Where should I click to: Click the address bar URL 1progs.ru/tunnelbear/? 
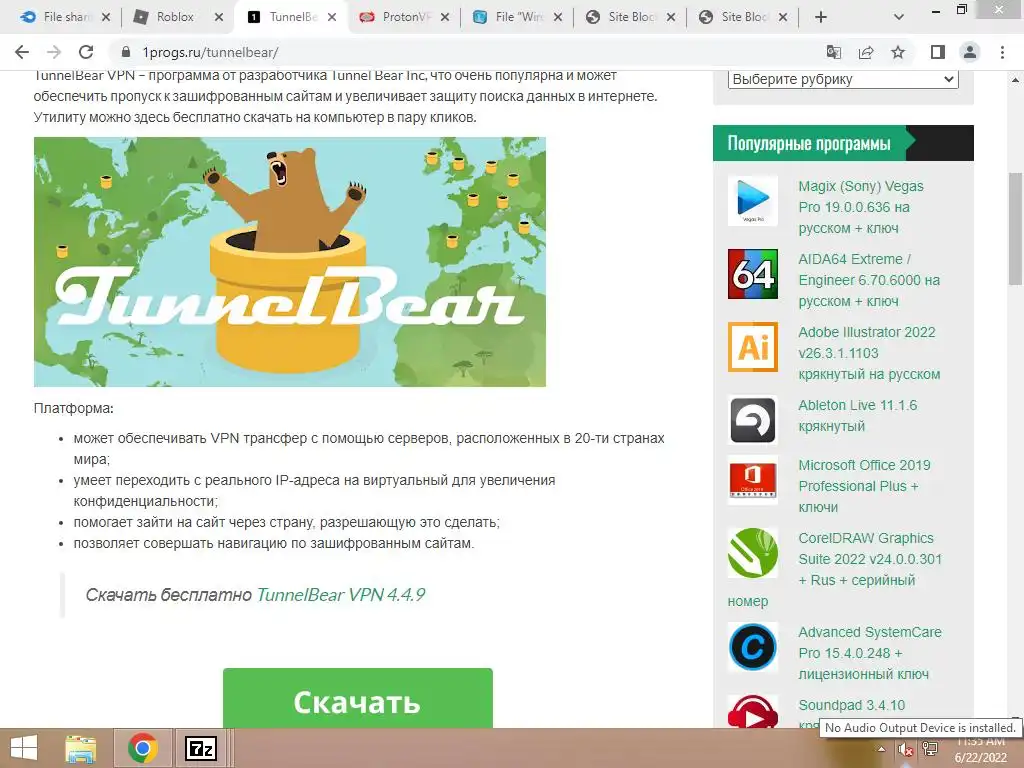[x=210, y=53]
